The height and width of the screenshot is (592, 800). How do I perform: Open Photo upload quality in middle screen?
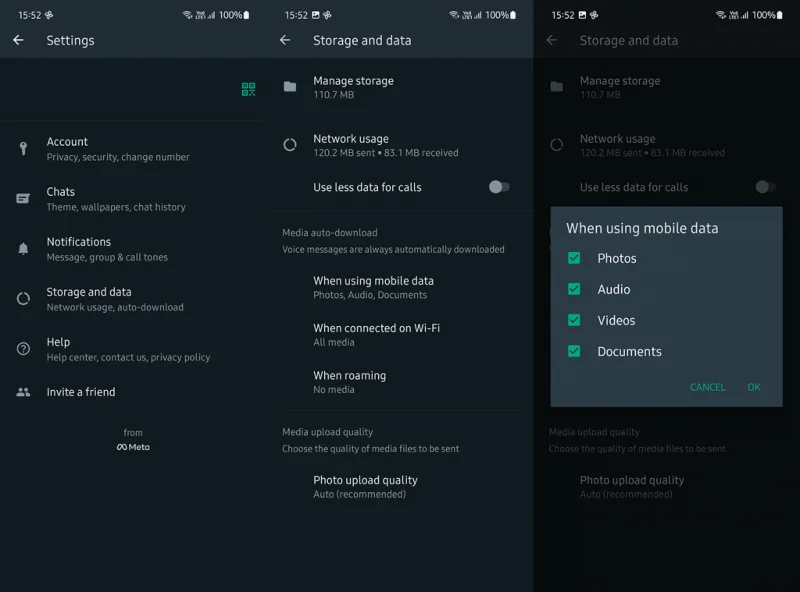(x=400, y=486)
